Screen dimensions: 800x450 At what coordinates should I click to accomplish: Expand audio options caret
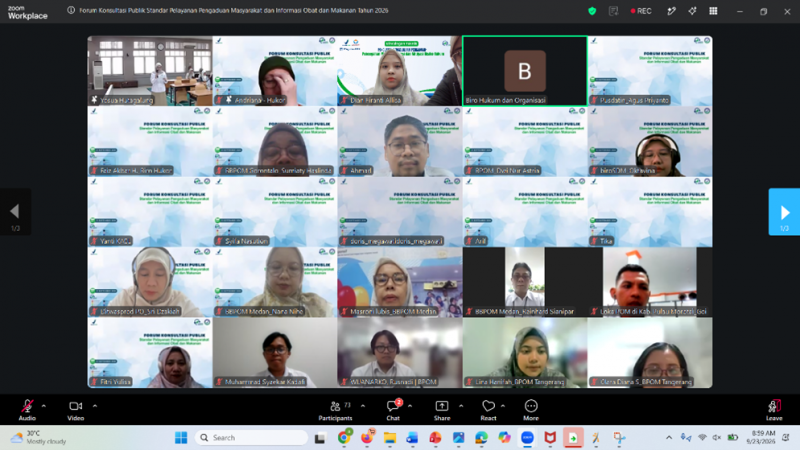coord(44,406)
